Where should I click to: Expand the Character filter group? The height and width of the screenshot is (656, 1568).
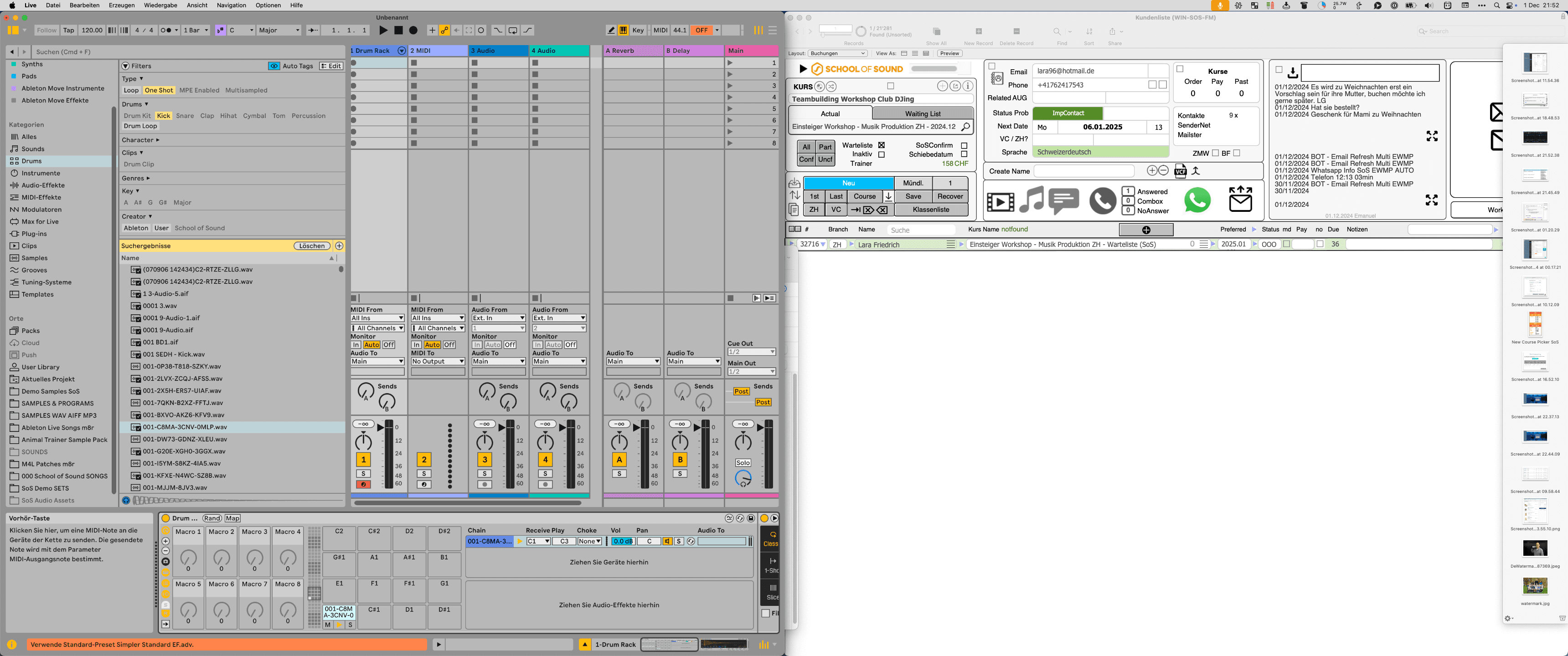pyautogui.click(x=140, y=140)
